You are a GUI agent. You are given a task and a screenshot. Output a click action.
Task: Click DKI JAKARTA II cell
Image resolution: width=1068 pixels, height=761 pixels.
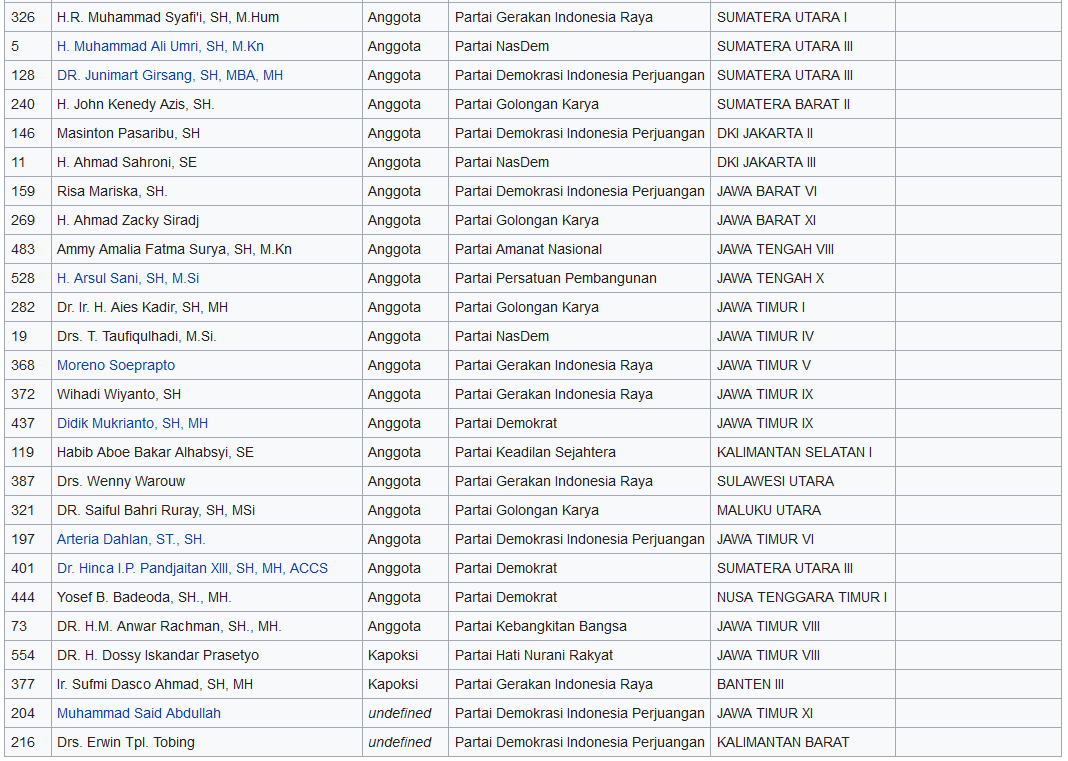[803, 134]
